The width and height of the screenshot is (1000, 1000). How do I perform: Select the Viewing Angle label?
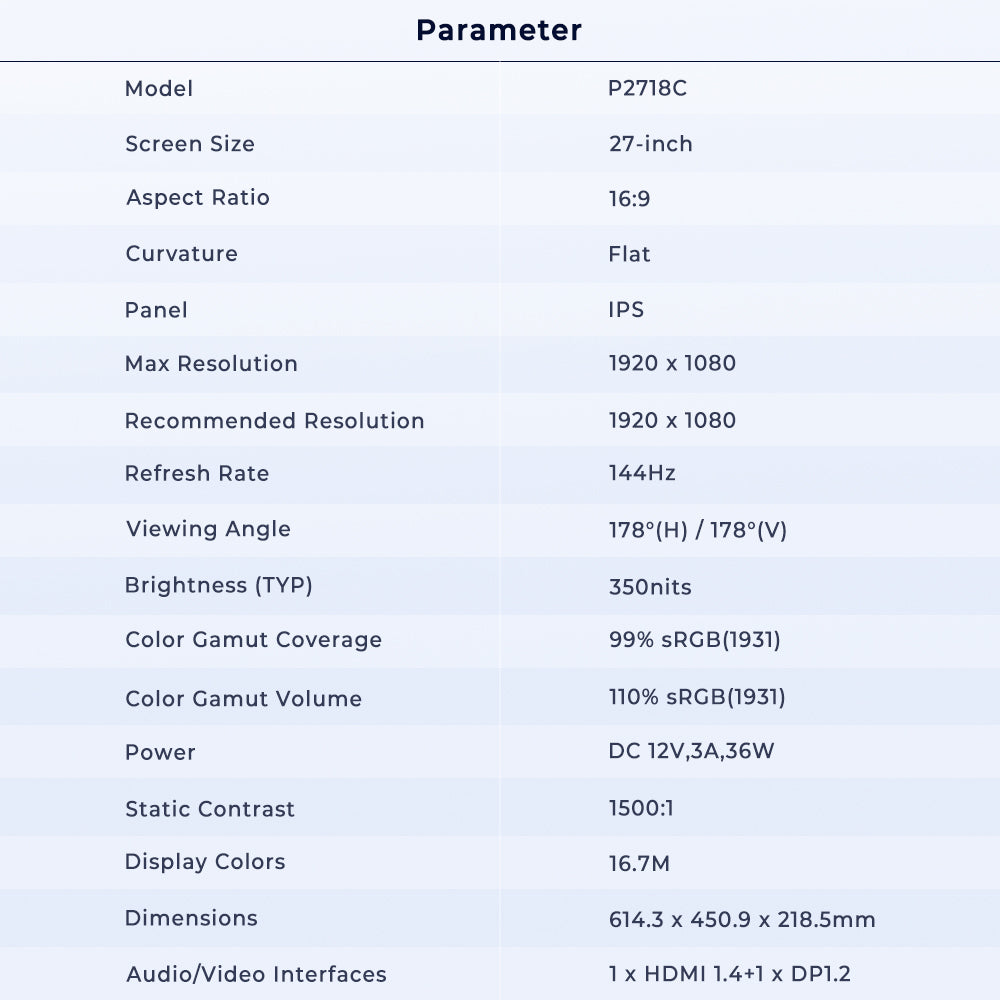click(x=208, y=530)
